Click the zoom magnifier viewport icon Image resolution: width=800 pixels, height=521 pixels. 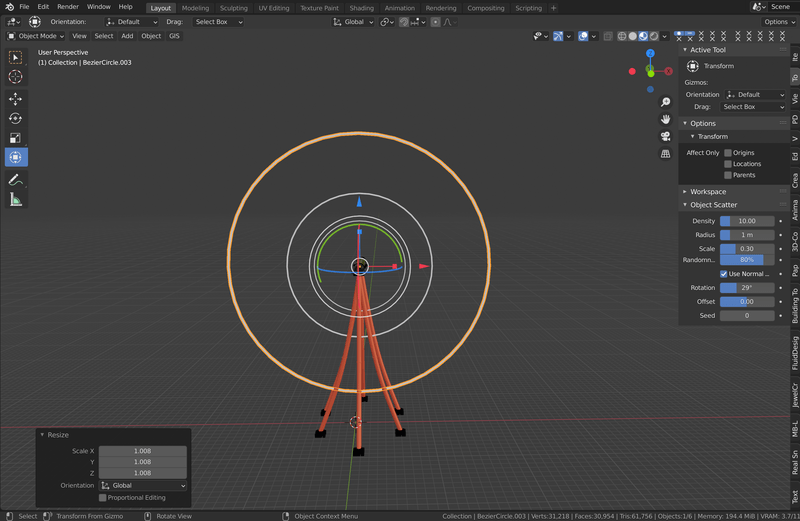click(665, 102)
